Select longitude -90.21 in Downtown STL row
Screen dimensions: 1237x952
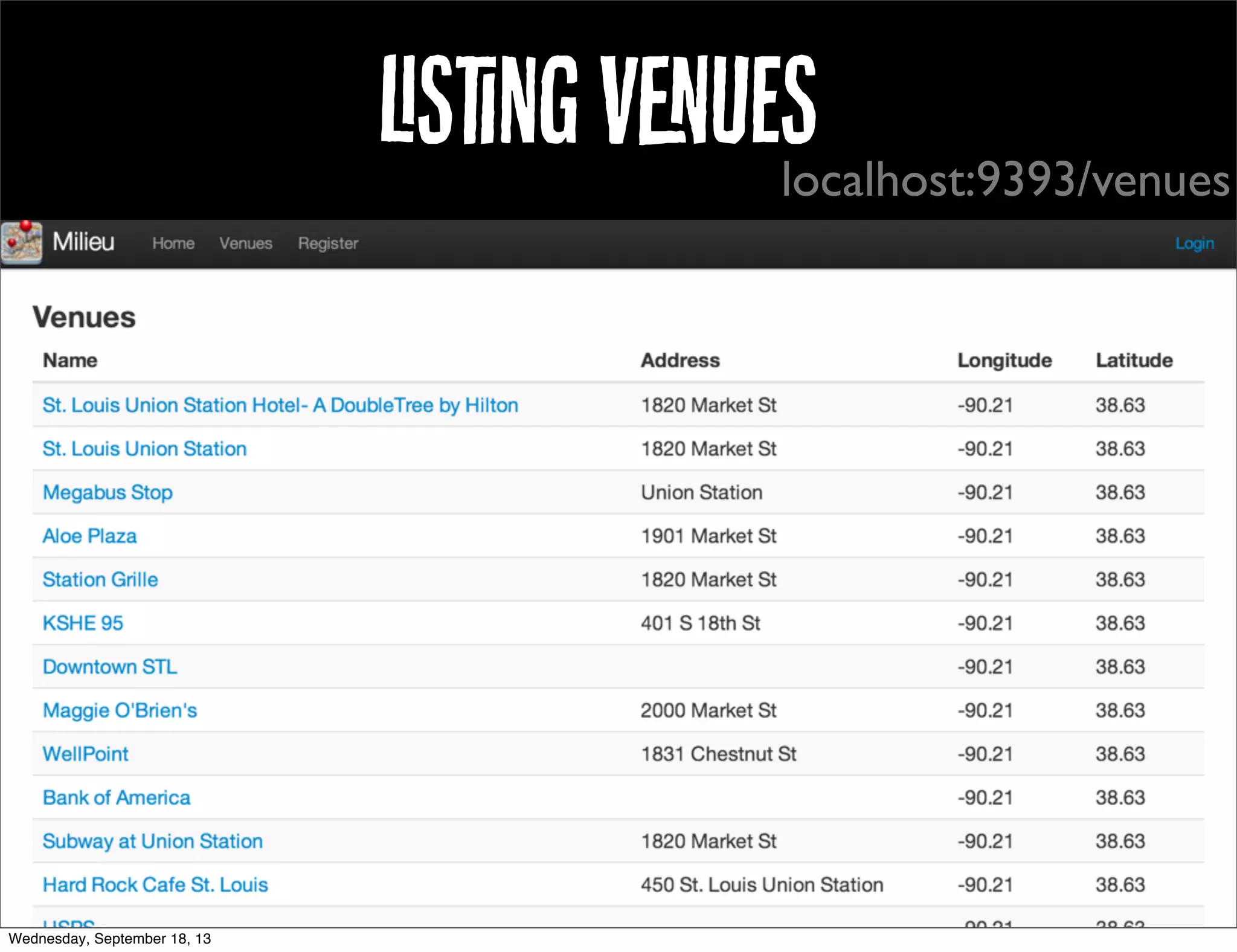985,667
